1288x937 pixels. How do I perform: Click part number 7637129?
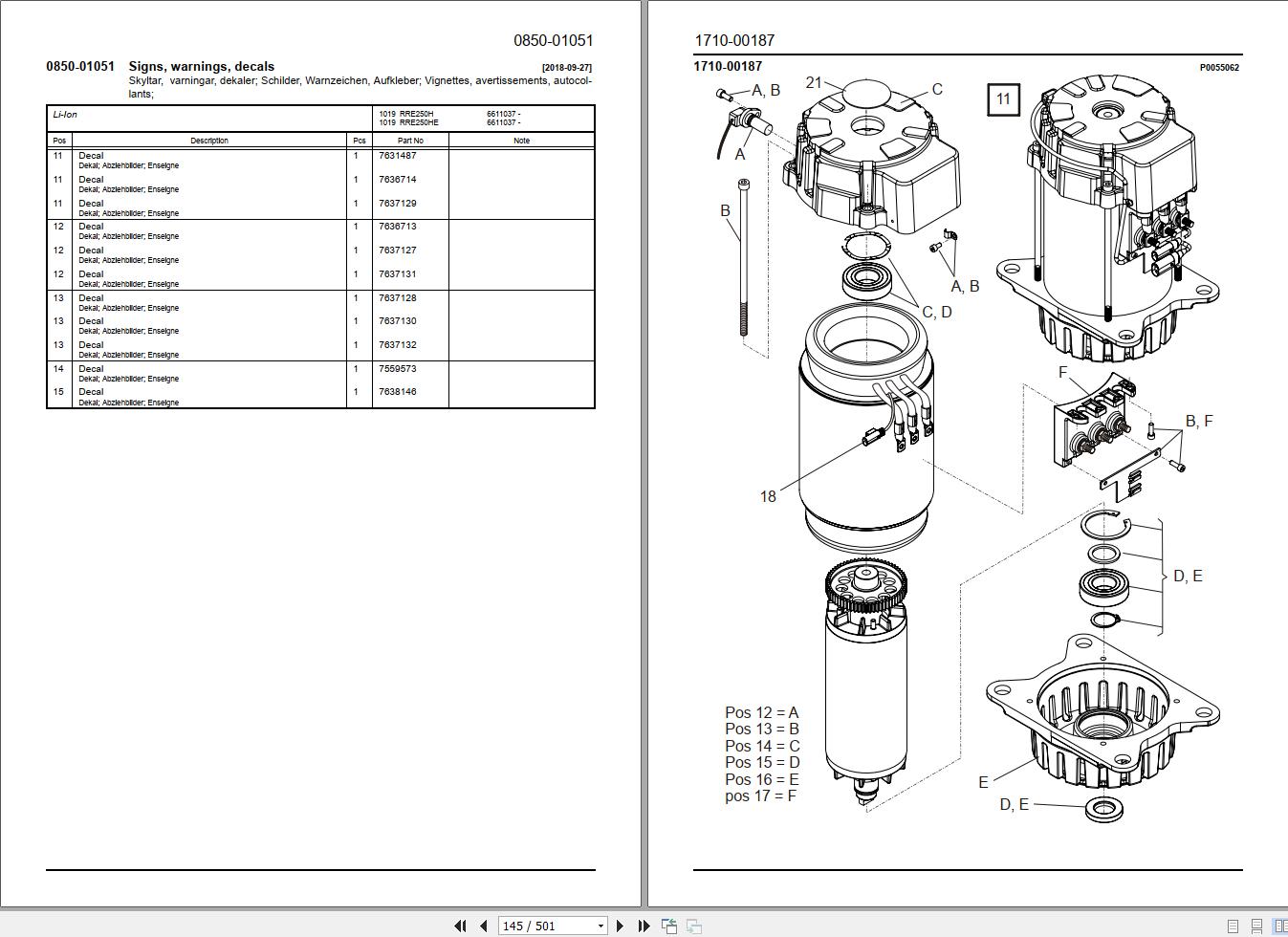coord(398,204)
